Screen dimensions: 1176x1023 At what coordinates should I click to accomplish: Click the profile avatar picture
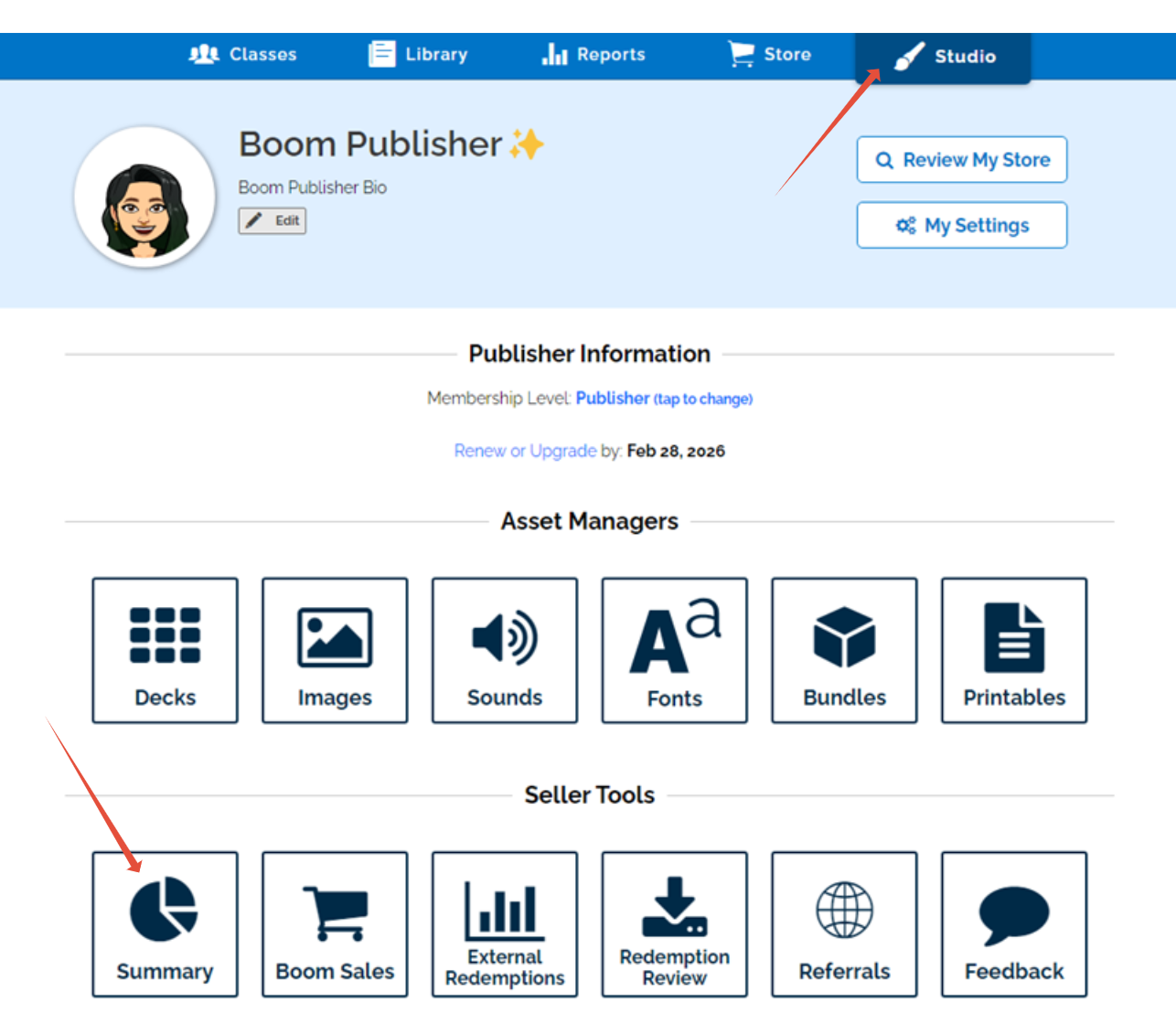pos(144,197)
